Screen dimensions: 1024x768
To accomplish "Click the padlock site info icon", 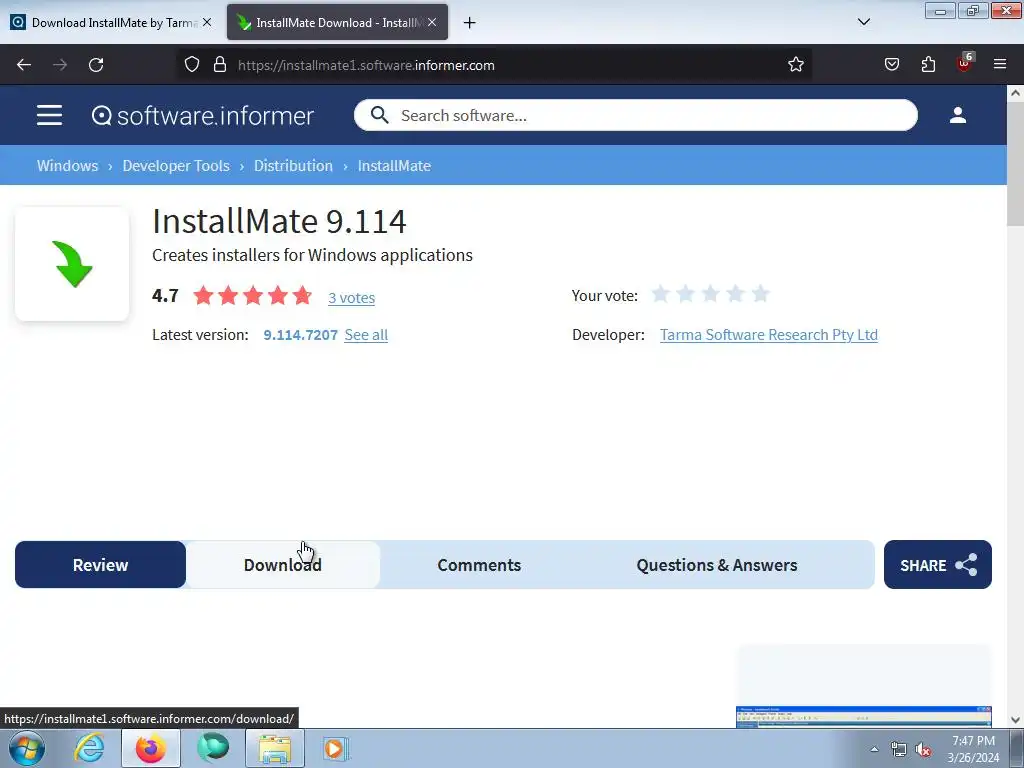I will click(x=220, y=65).
